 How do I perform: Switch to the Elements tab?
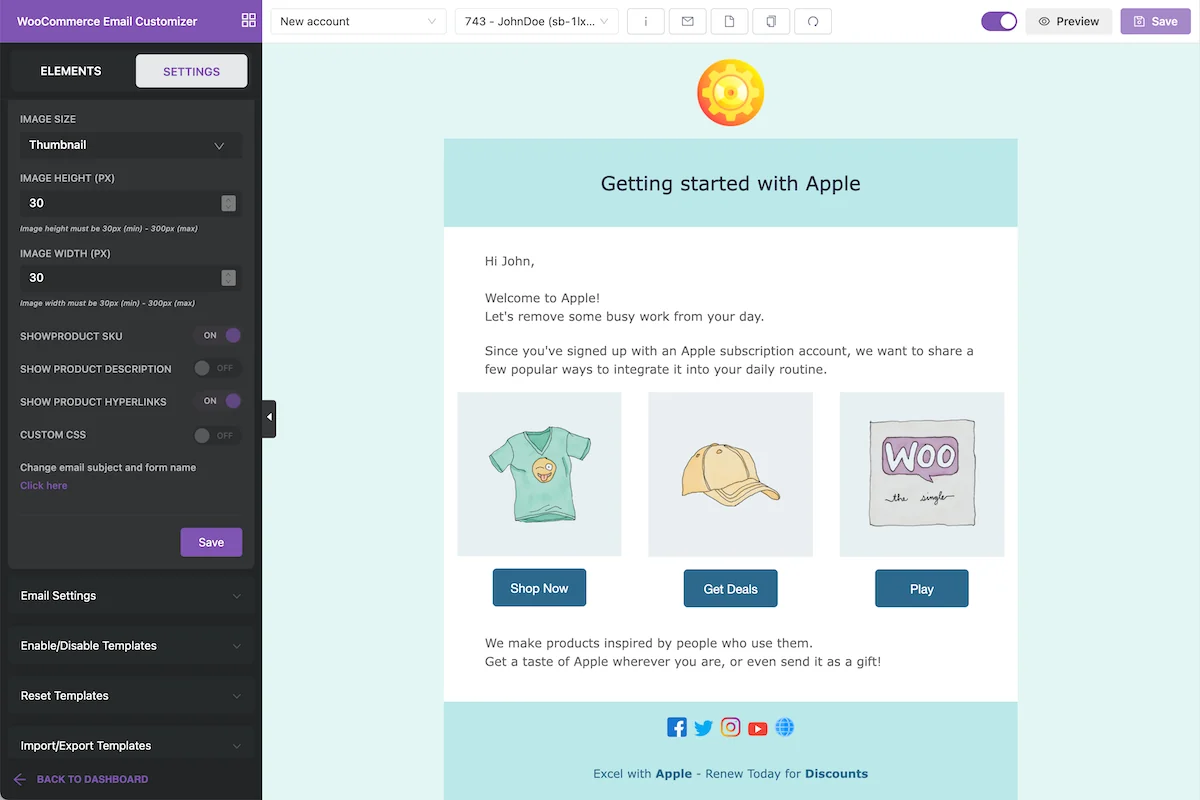tap(71, 71)
